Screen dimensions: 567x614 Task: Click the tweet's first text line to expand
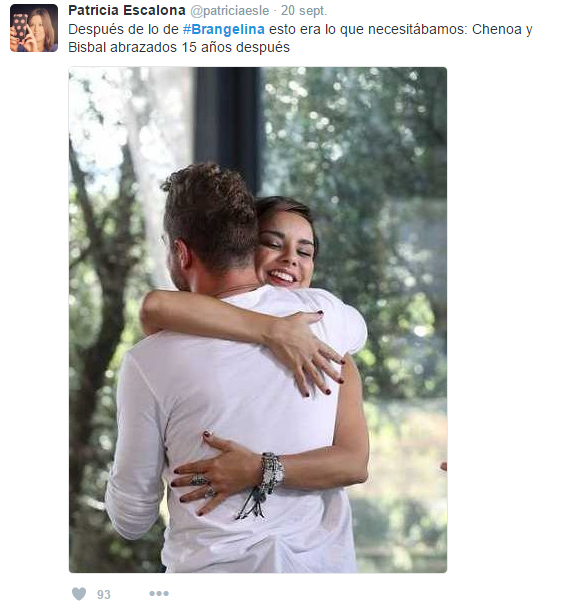(300, 29)
